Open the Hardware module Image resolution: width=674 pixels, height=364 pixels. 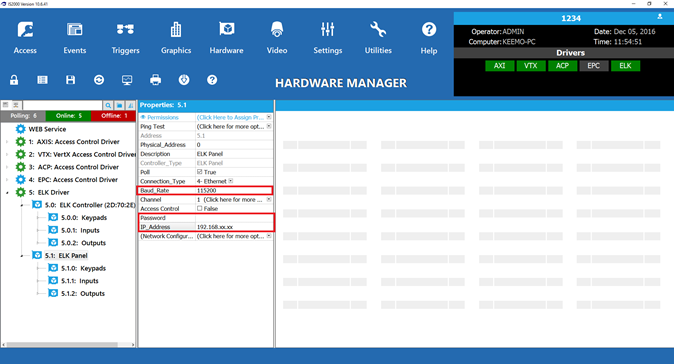227,38
